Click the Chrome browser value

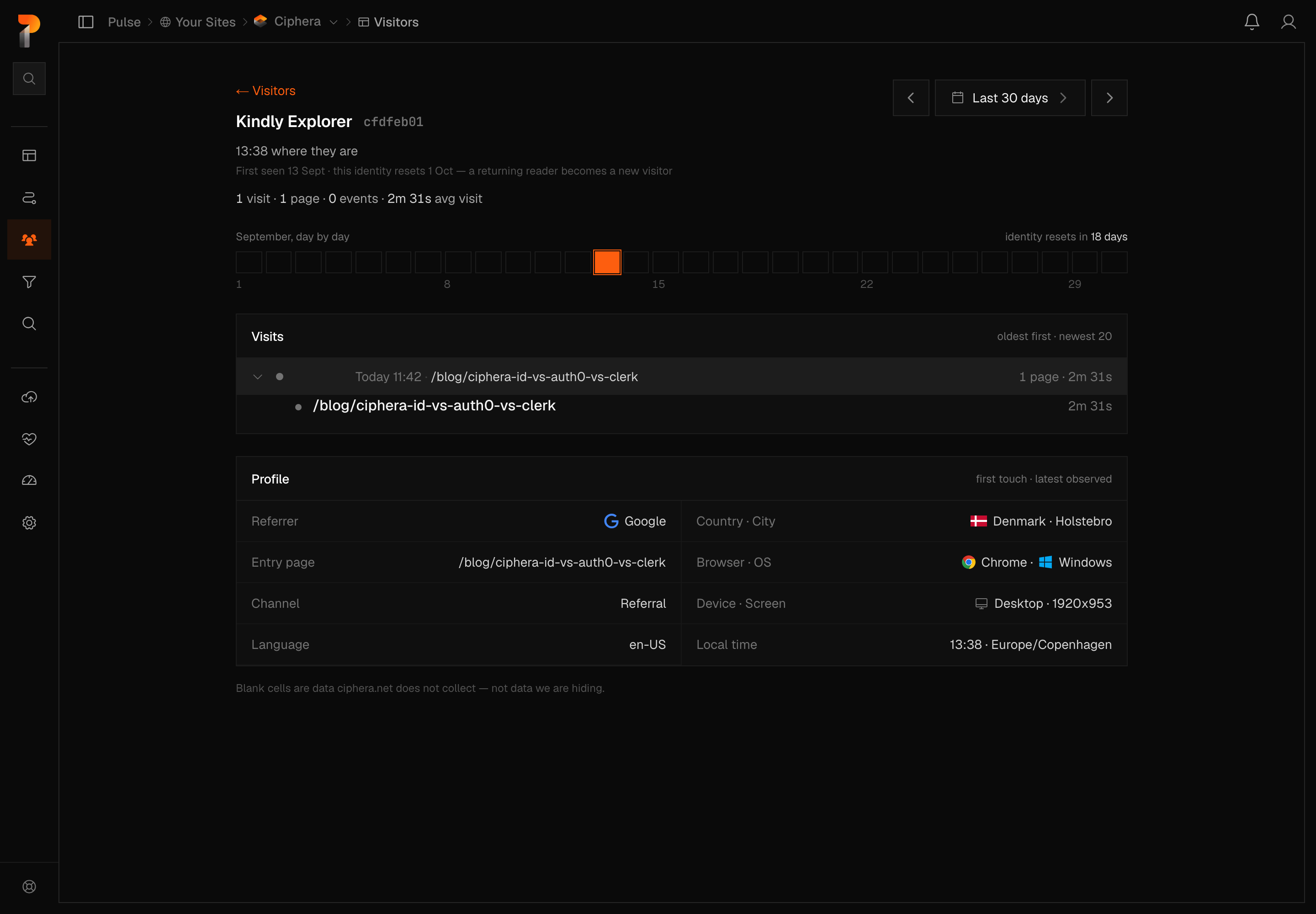[995, 563]
